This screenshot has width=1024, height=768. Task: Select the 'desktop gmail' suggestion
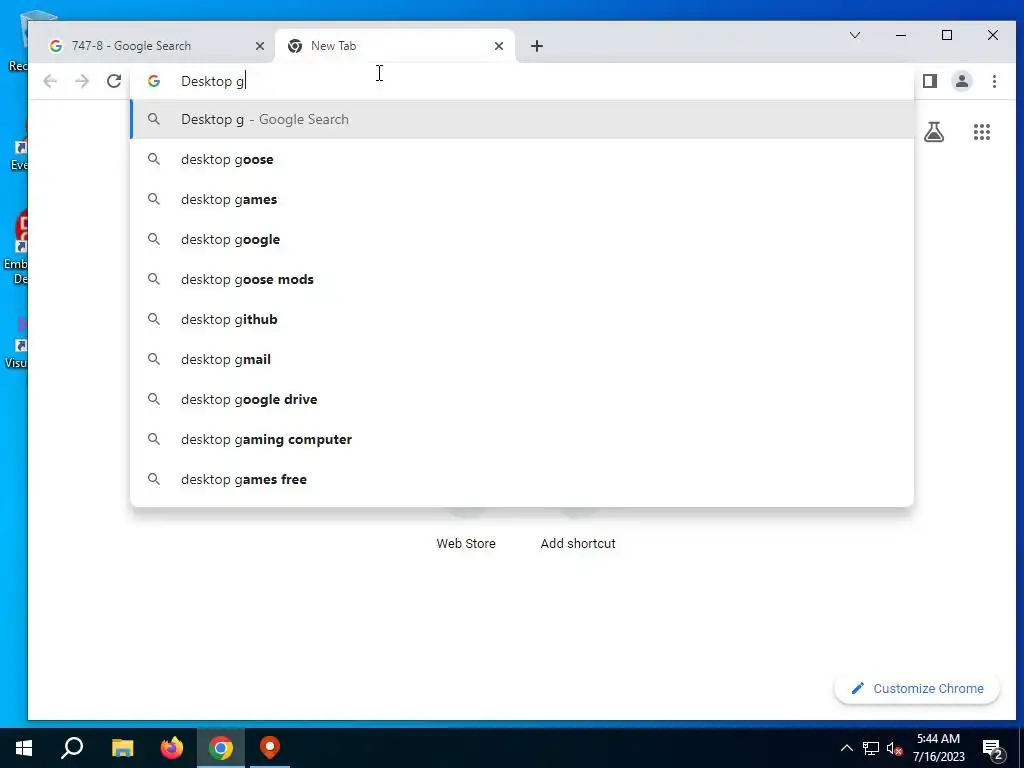(522, 359)
